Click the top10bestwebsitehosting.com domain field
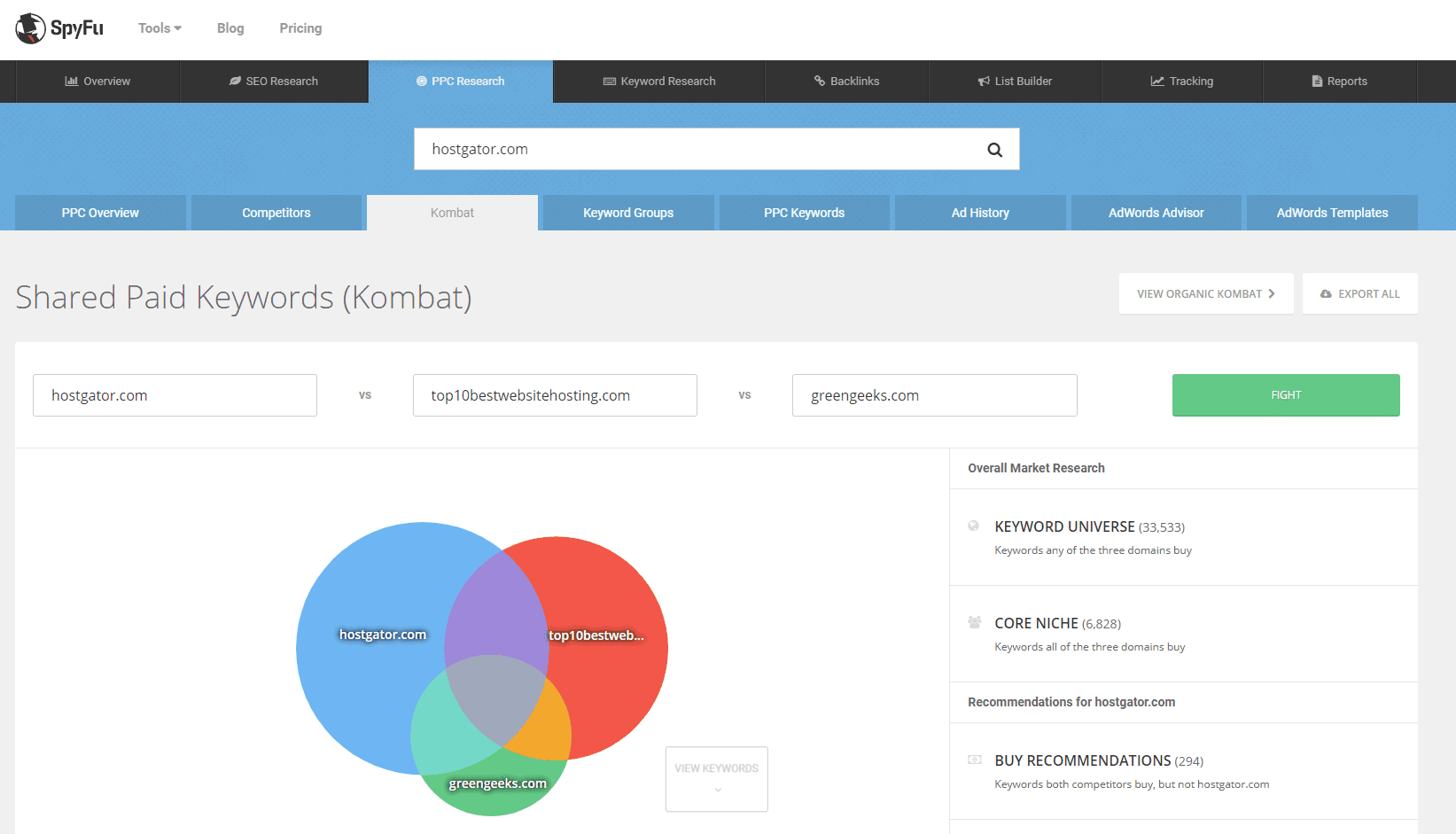This screenshot has width=1456, height=834. coord(555,395)
